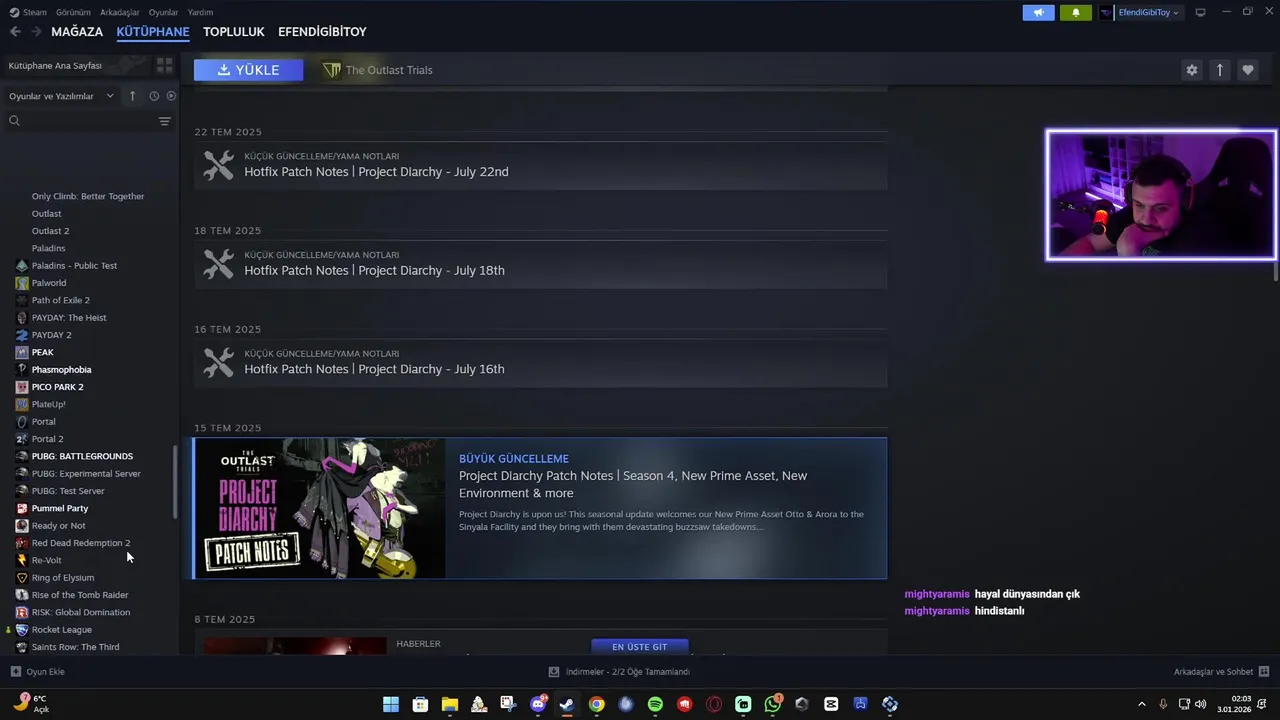
Task: Open Google Chrome from taskbar
Action: click(x=596, y=704)
